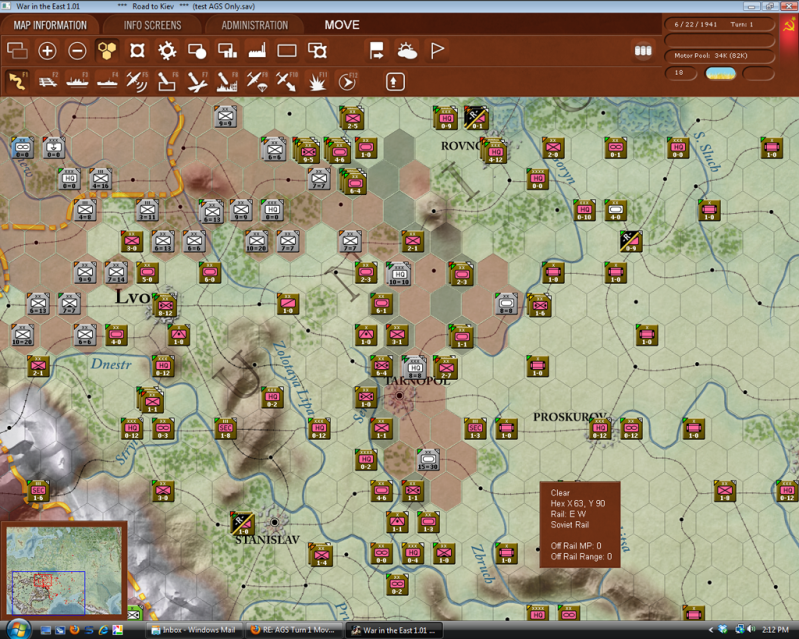Select F6 bomb unit icon
799x639 pixels.
pos(167,82)
